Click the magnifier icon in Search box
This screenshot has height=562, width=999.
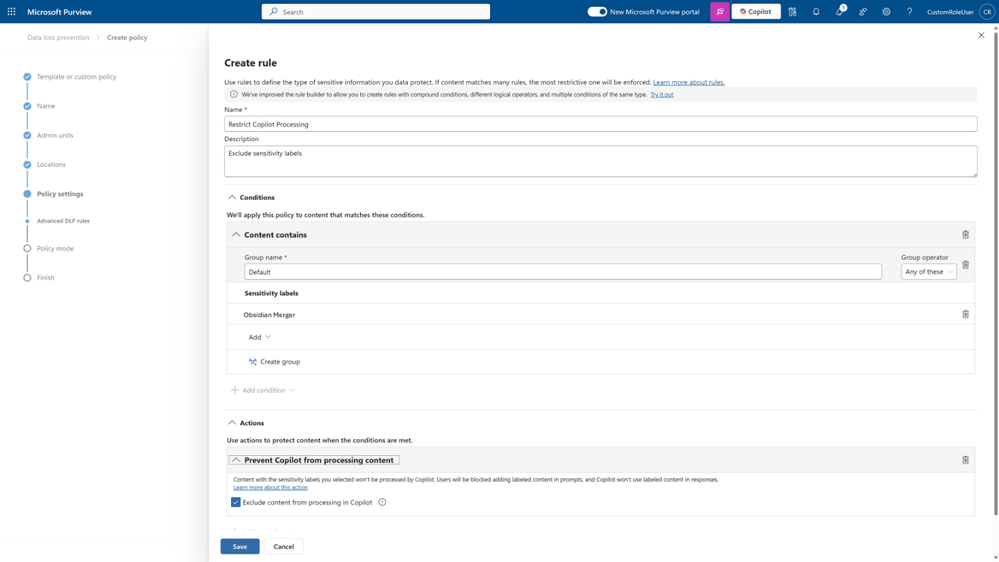pyautogui.click(x=274, y=11)
